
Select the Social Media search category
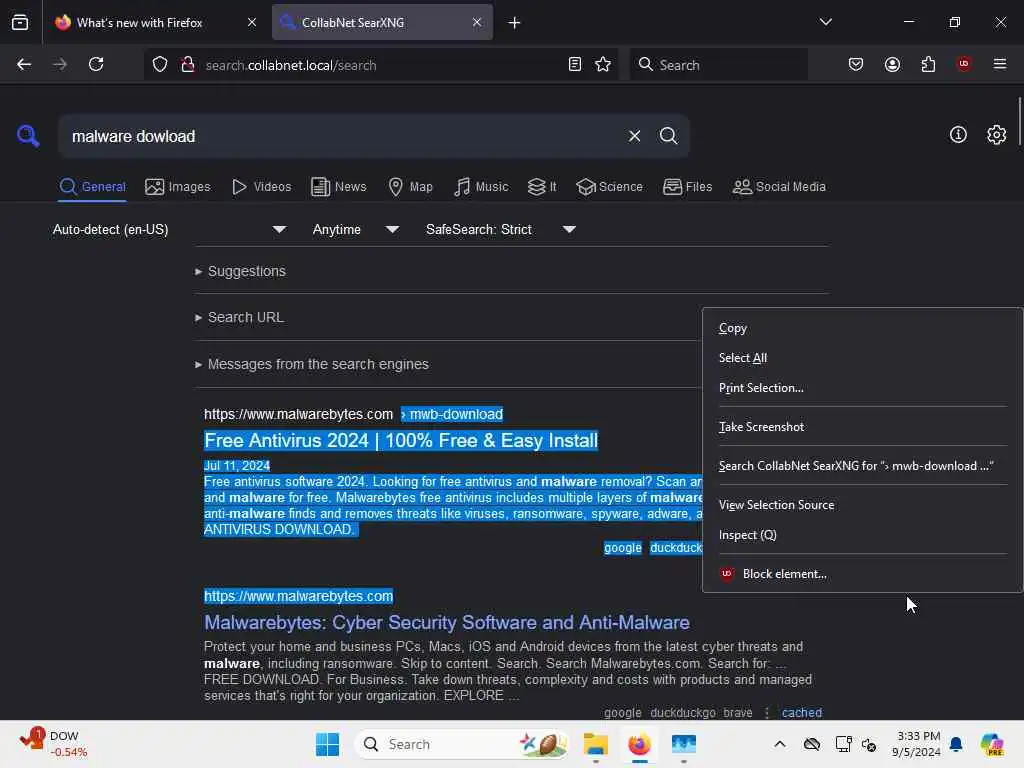pyautogui.click(x=778, y=187)
